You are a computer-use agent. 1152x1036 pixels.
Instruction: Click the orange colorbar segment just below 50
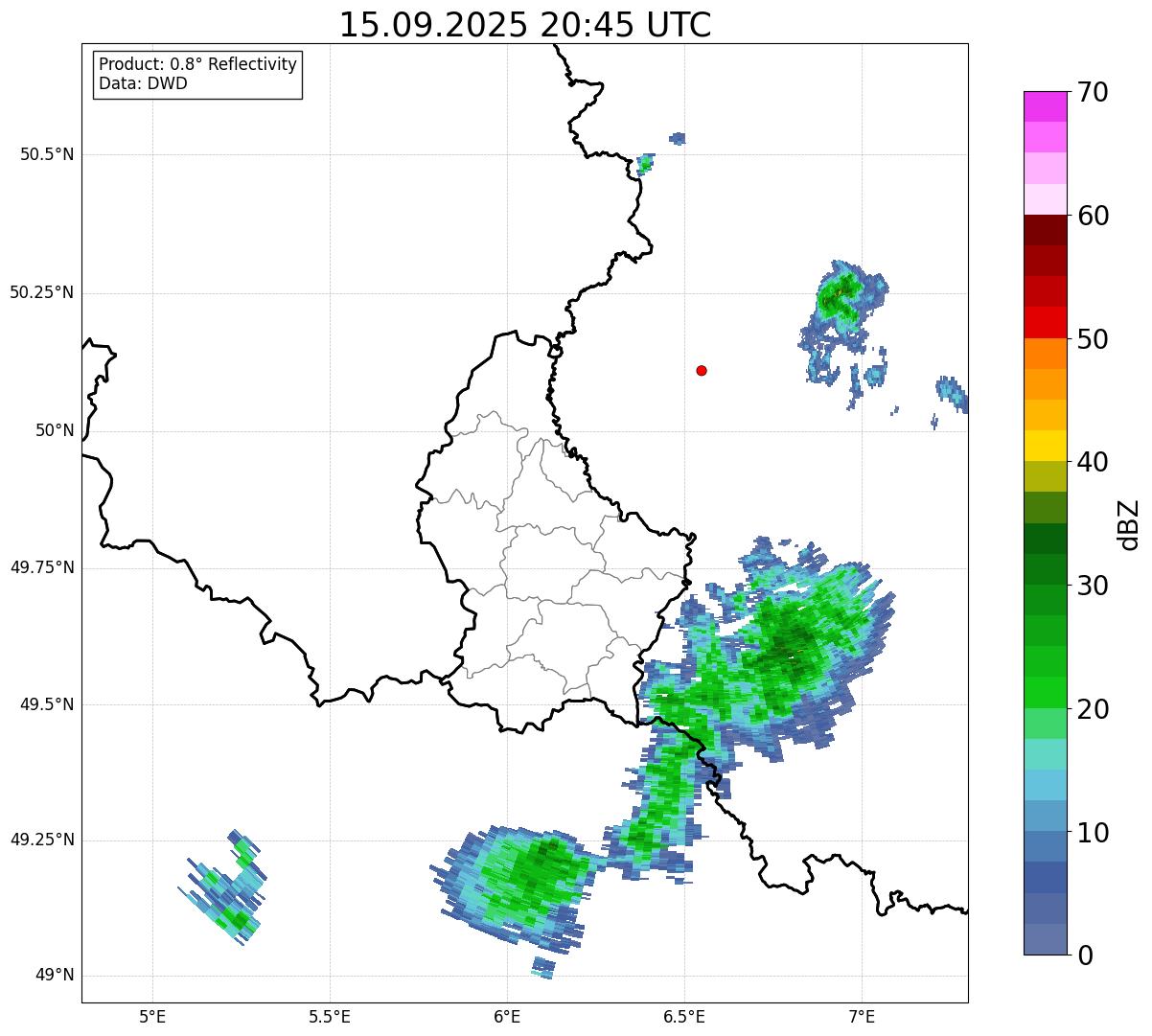click(1045, 354)
